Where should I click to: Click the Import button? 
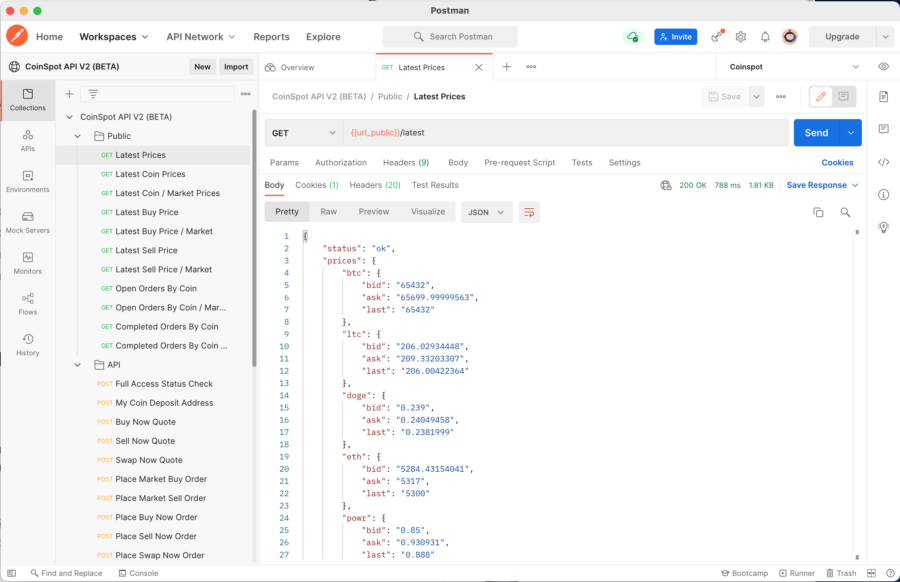(236, 67)
